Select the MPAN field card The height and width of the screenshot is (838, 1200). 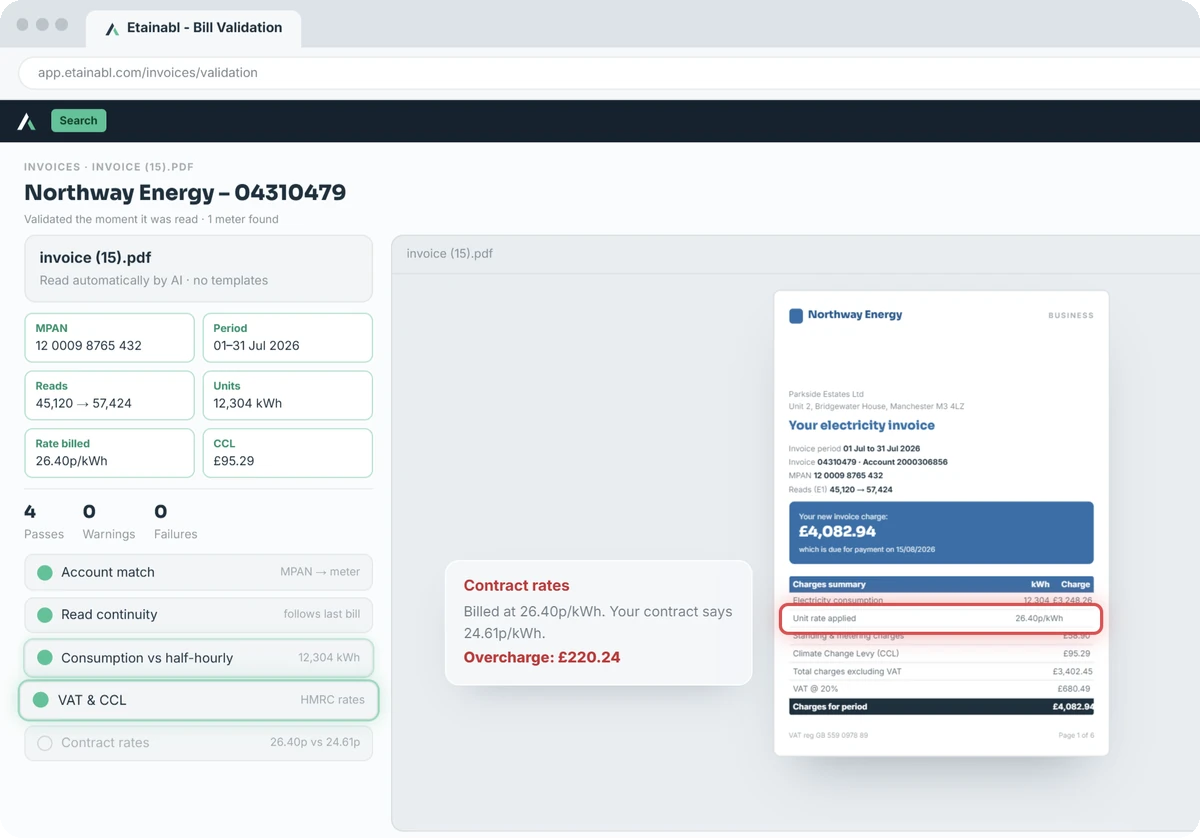click(x=109, y=337)
